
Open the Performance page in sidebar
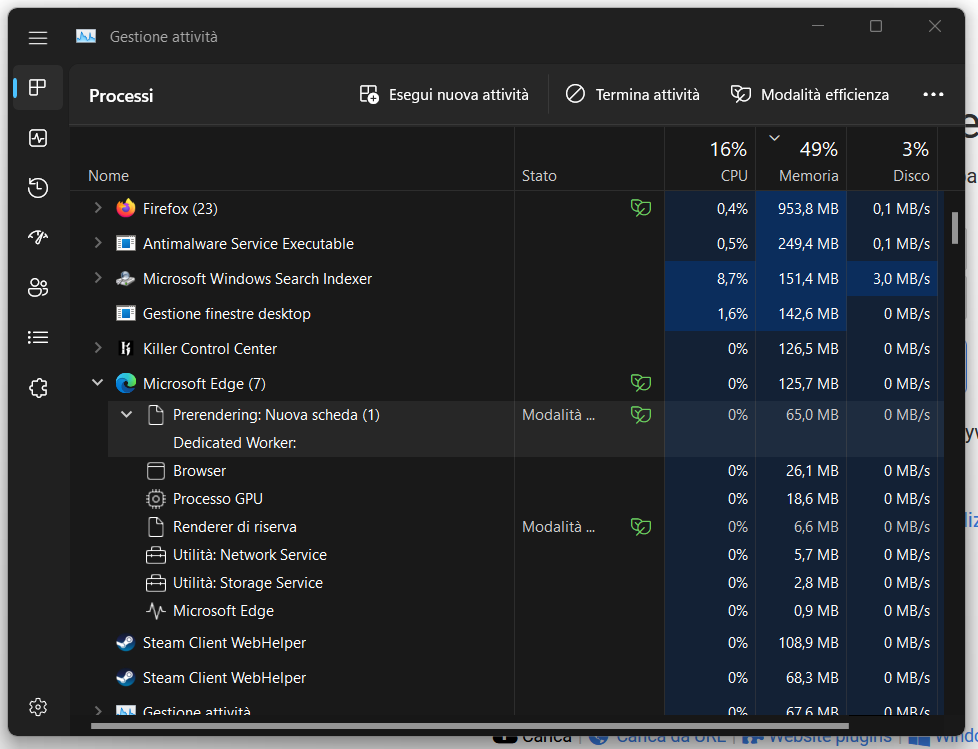coord(37,138)
